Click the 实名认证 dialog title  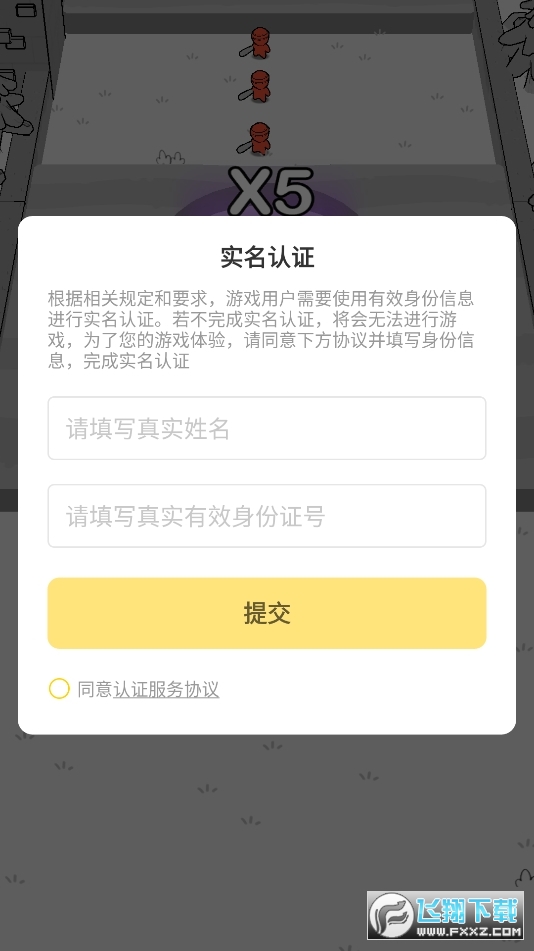click(x=267, y=257)
